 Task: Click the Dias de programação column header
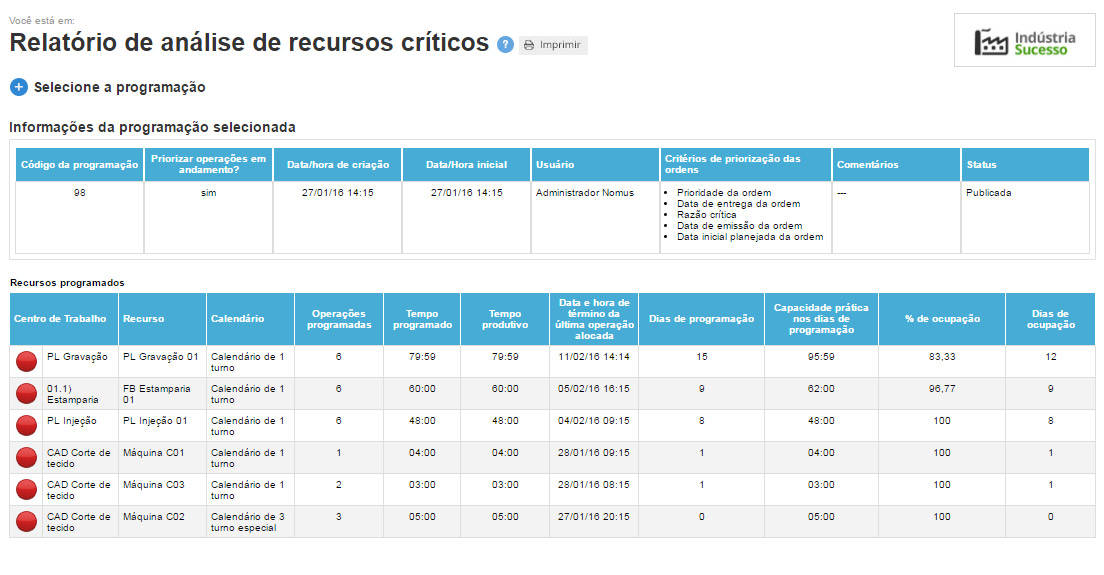[x=701, y=319]
